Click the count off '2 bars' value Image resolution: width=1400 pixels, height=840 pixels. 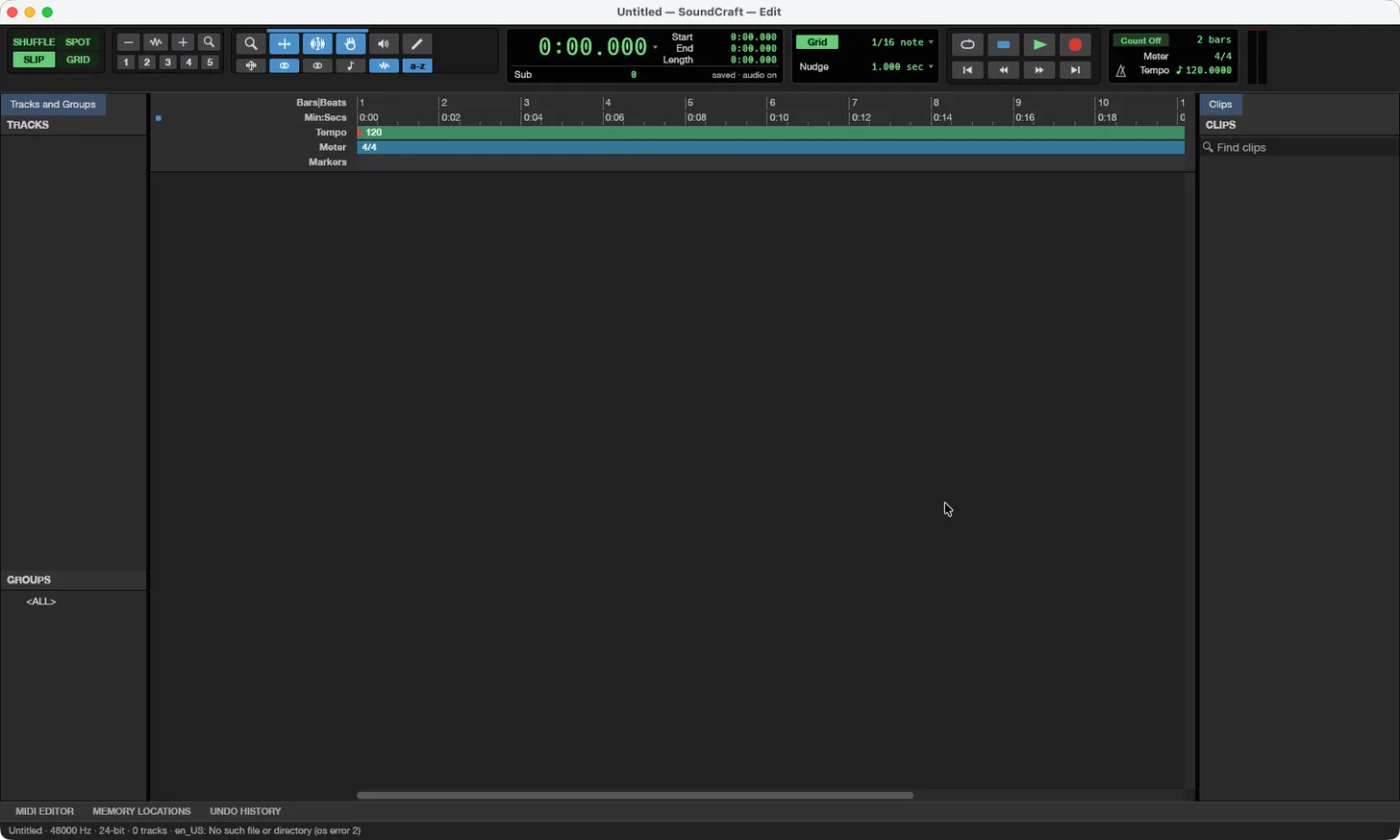(x=1213, y=40)
